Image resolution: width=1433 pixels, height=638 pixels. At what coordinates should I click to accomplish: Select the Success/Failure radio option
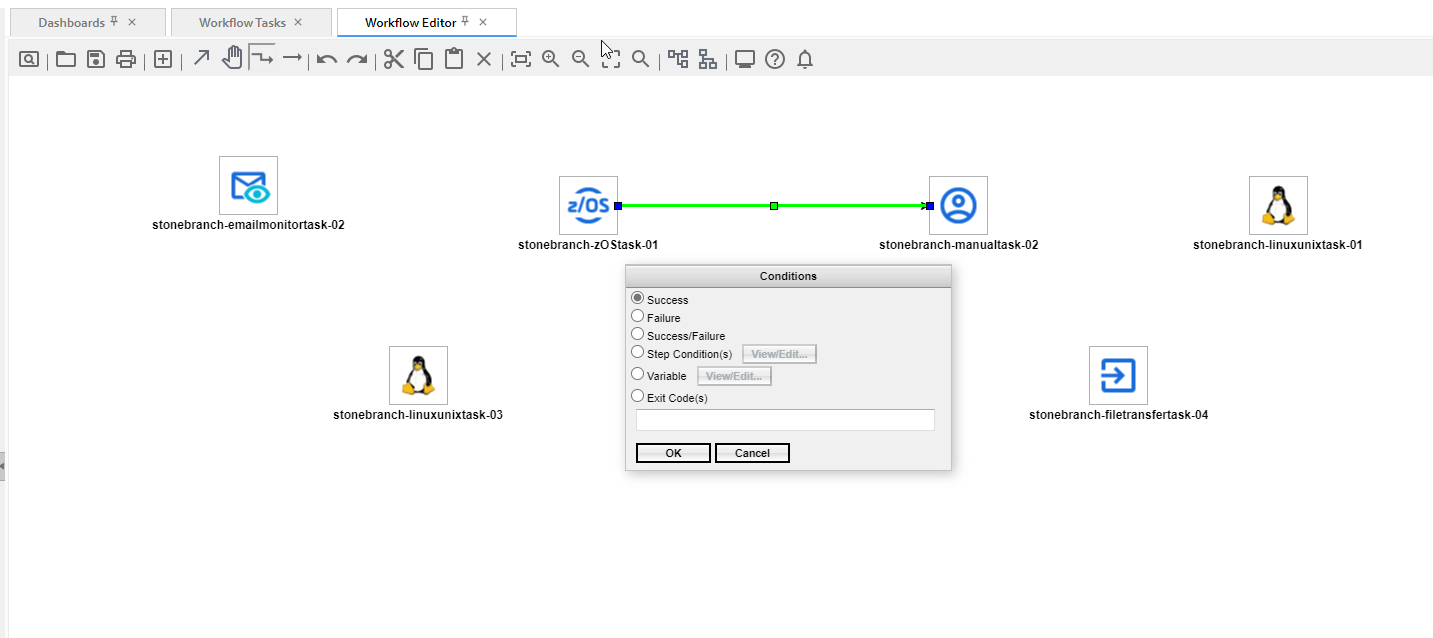[x=638, y=335]
